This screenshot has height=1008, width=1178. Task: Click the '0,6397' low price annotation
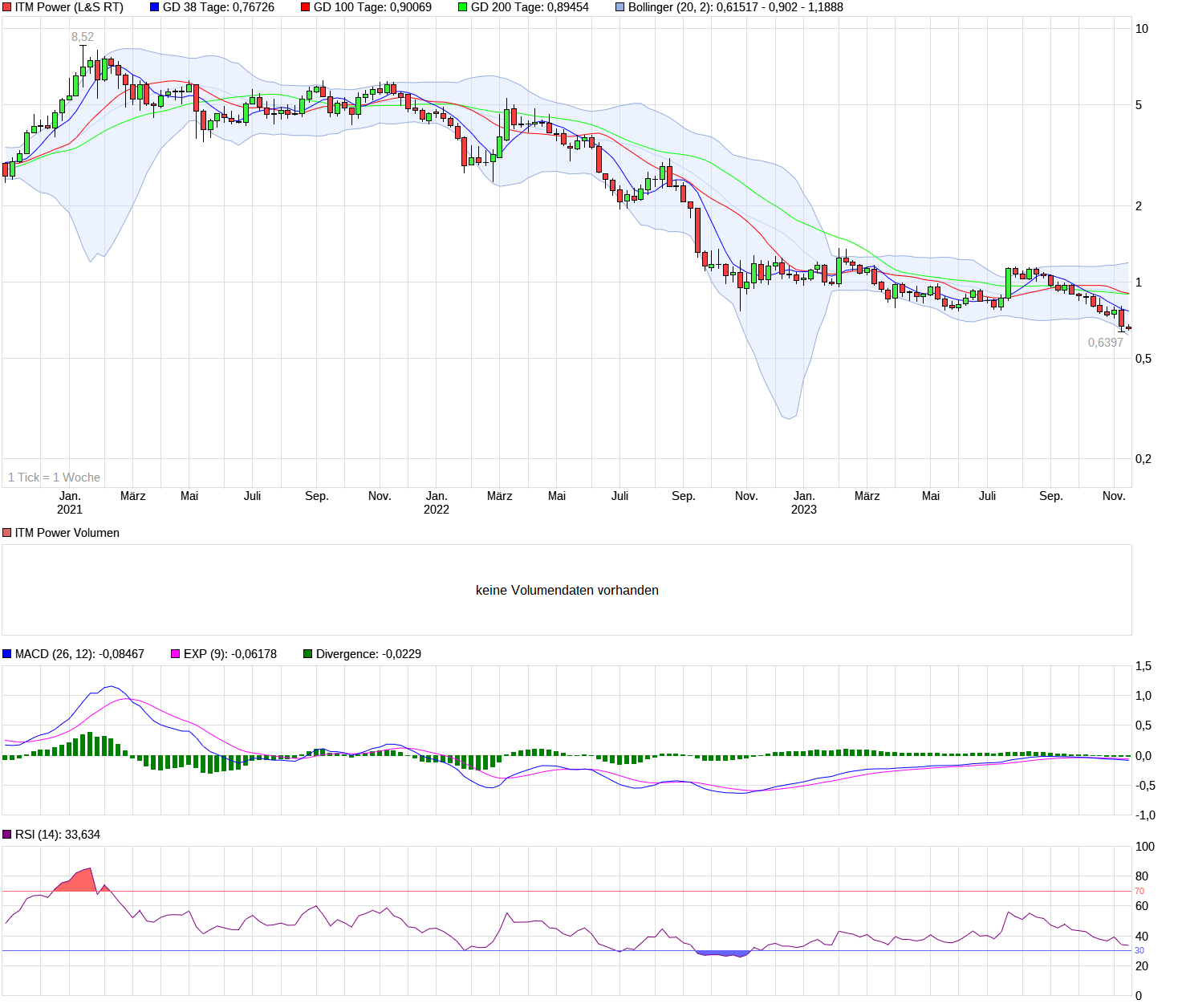point(1106,343)
